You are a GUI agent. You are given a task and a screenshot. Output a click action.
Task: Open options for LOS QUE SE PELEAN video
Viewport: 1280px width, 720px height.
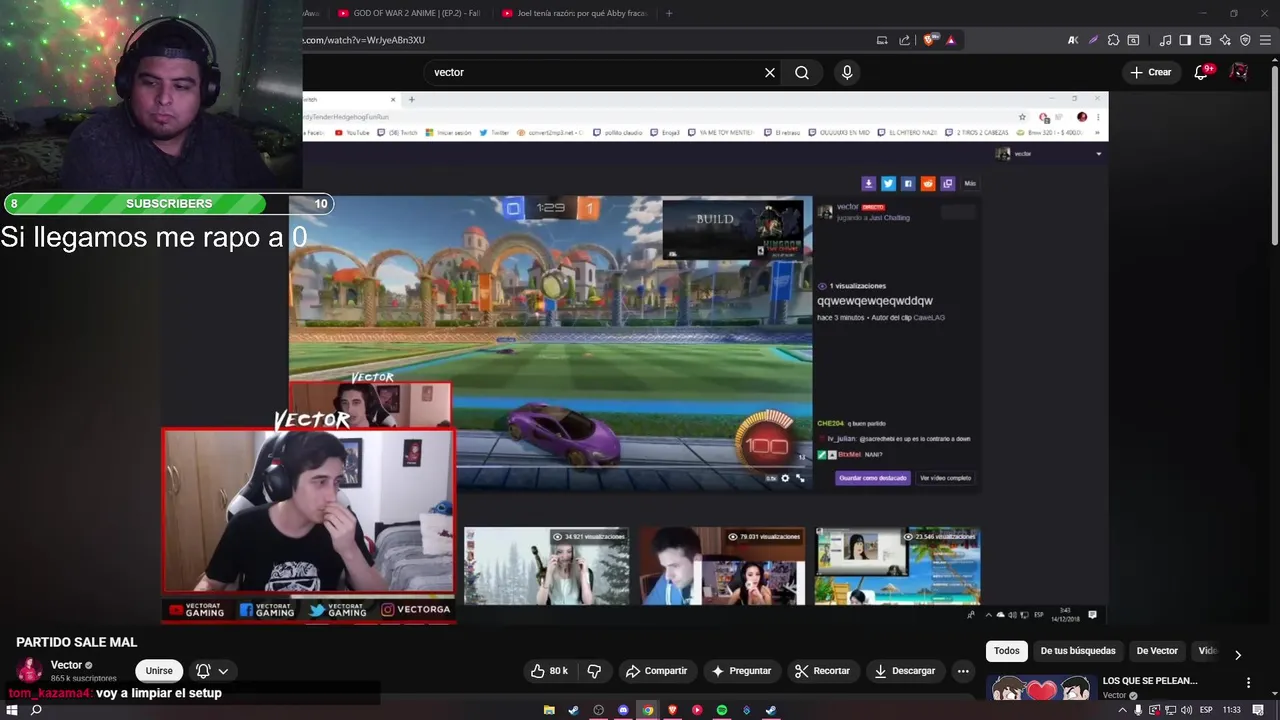point(1248,683)
